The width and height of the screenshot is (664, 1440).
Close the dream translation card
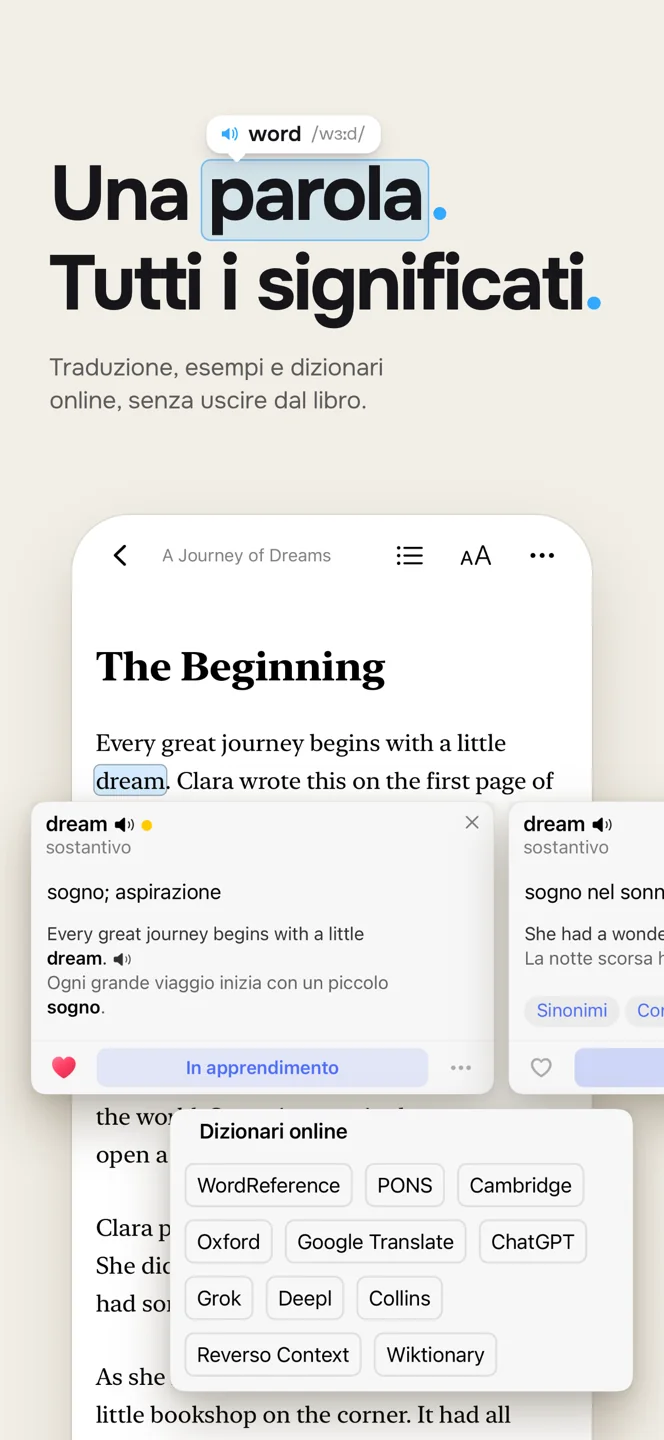[472, 822]
